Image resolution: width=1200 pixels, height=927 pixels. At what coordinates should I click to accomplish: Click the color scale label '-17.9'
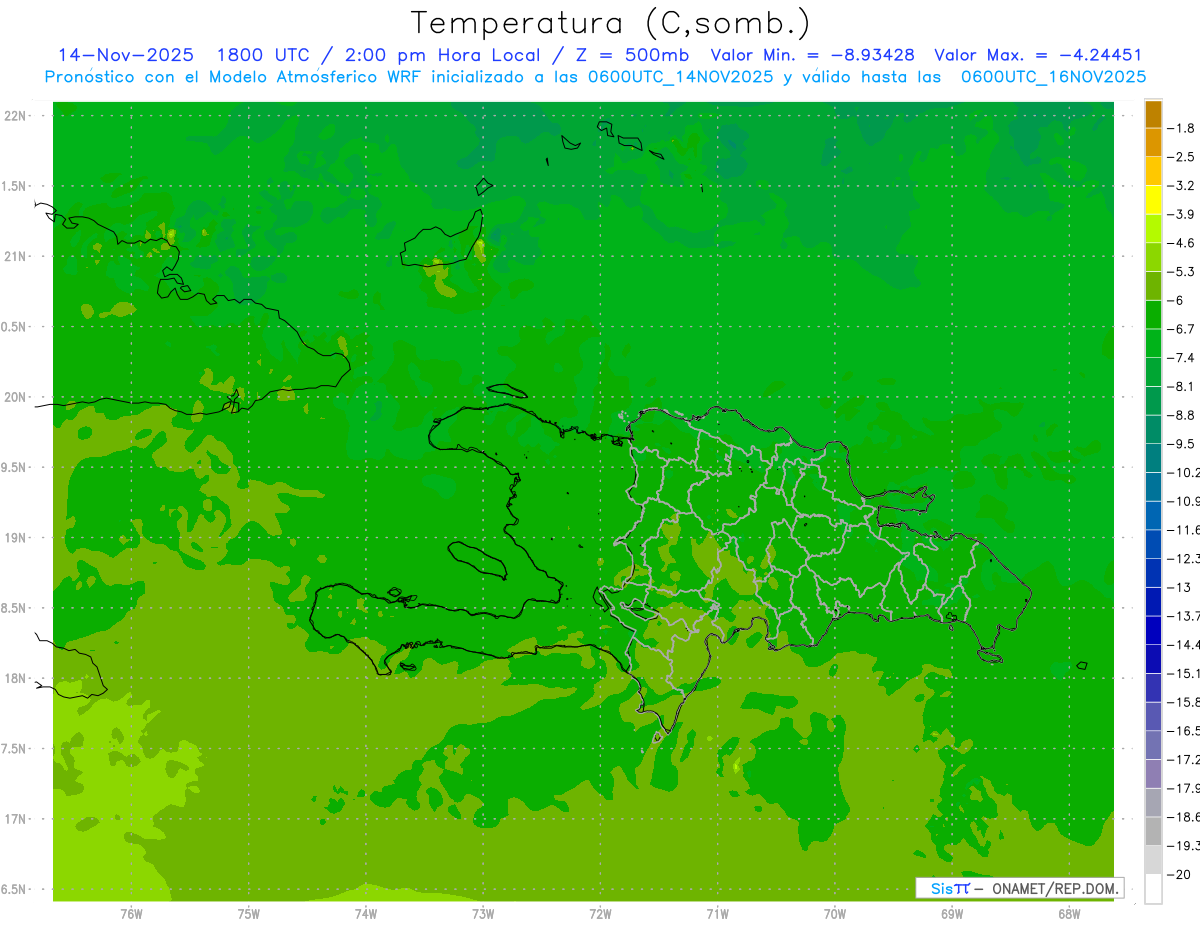(x=1185, y=788)
